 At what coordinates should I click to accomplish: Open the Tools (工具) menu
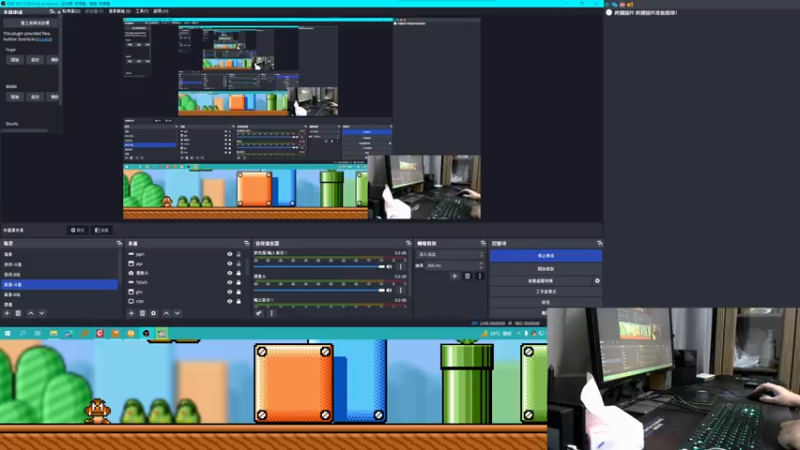(x=142, y=11)
